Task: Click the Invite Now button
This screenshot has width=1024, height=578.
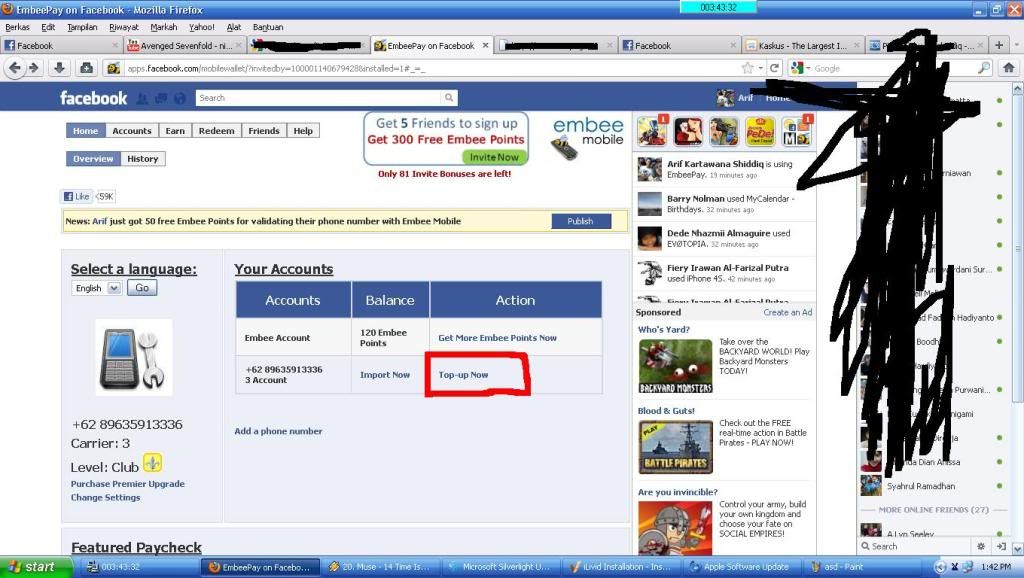Action: coord(494,157)
